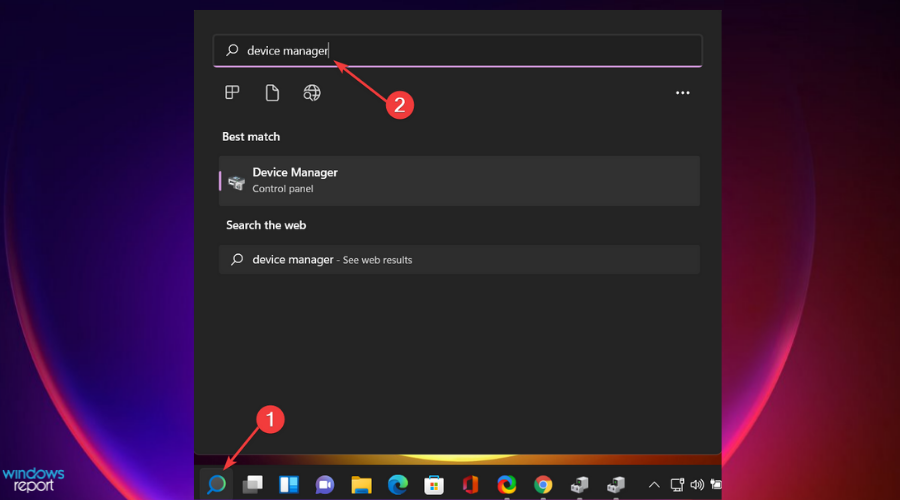
Task: Filter search results by Documents
Action: [x=272, y=92]
